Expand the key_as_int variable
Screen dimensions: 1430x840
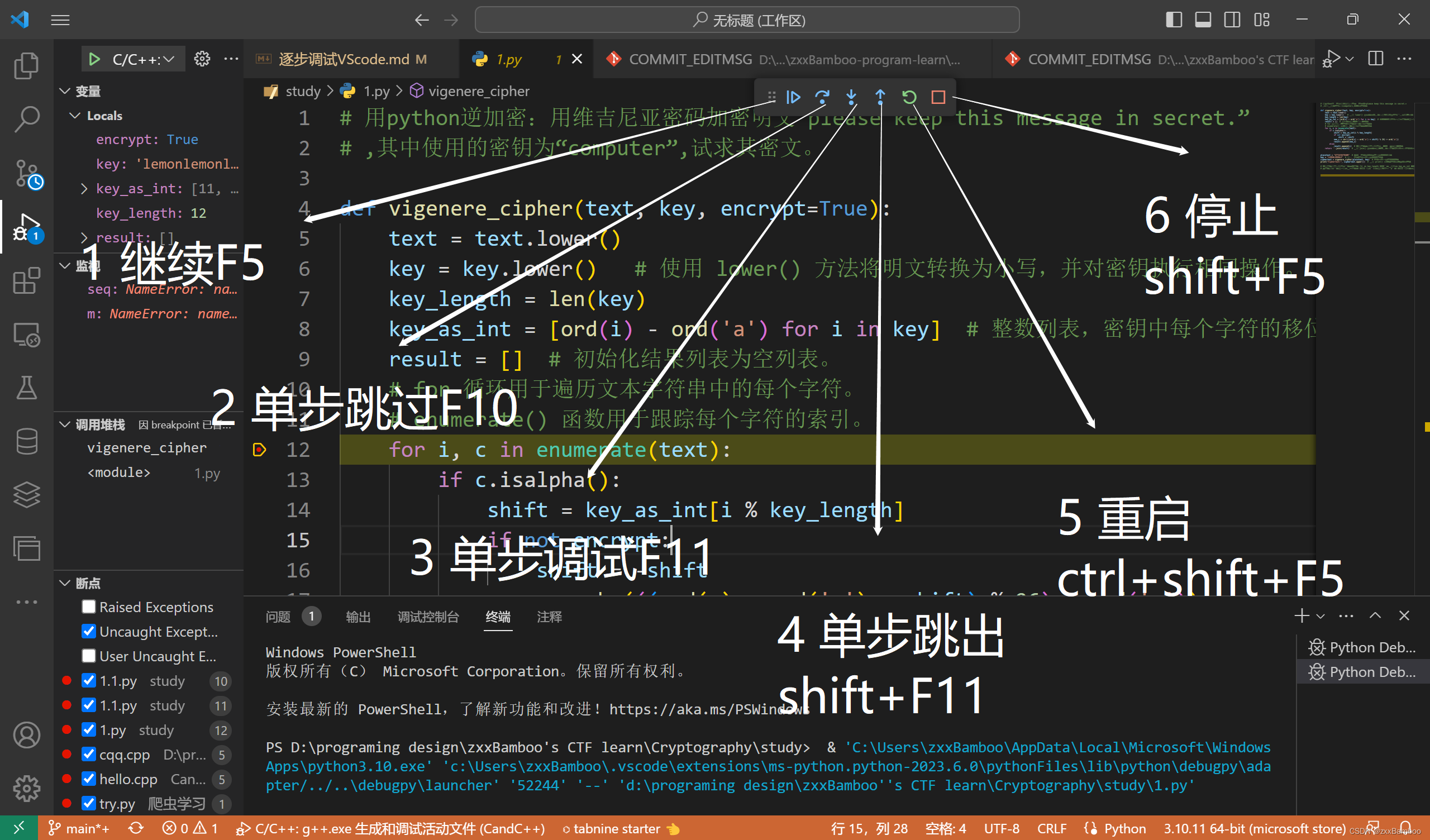84,188
